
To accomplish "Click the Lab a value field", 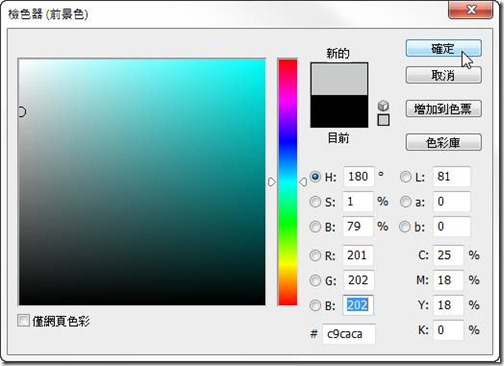I will [x=451, y=201].
